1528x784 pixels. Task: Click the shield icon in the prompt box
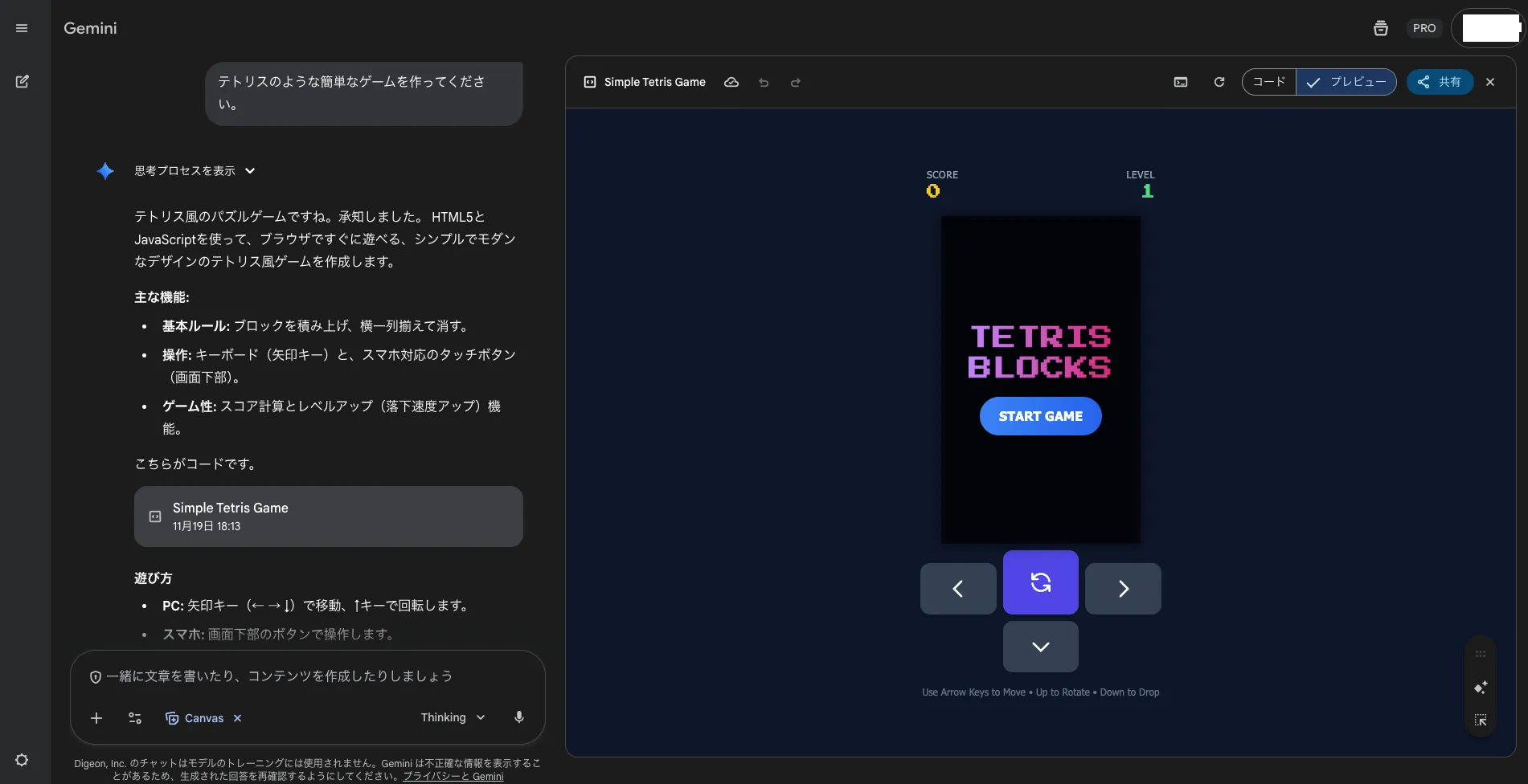96,677
